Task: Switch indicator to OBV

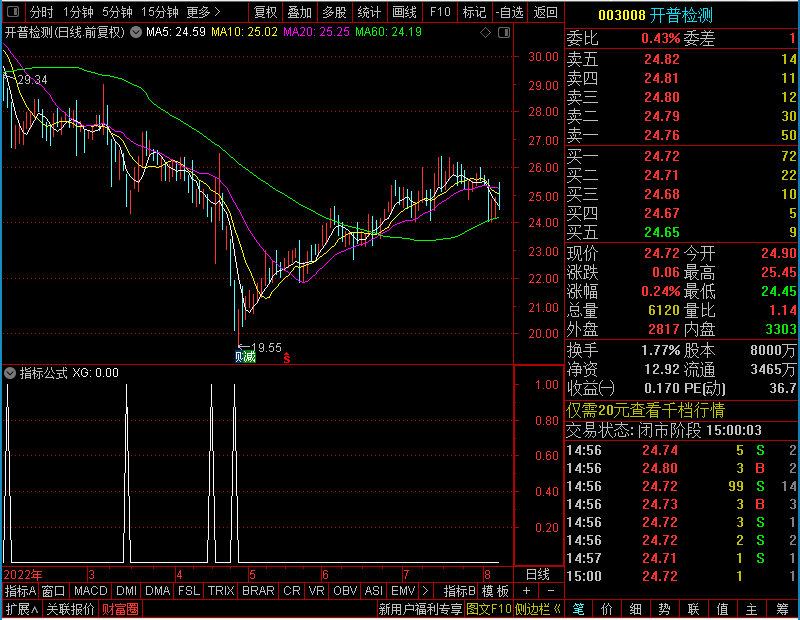Action: coord(345,591)
